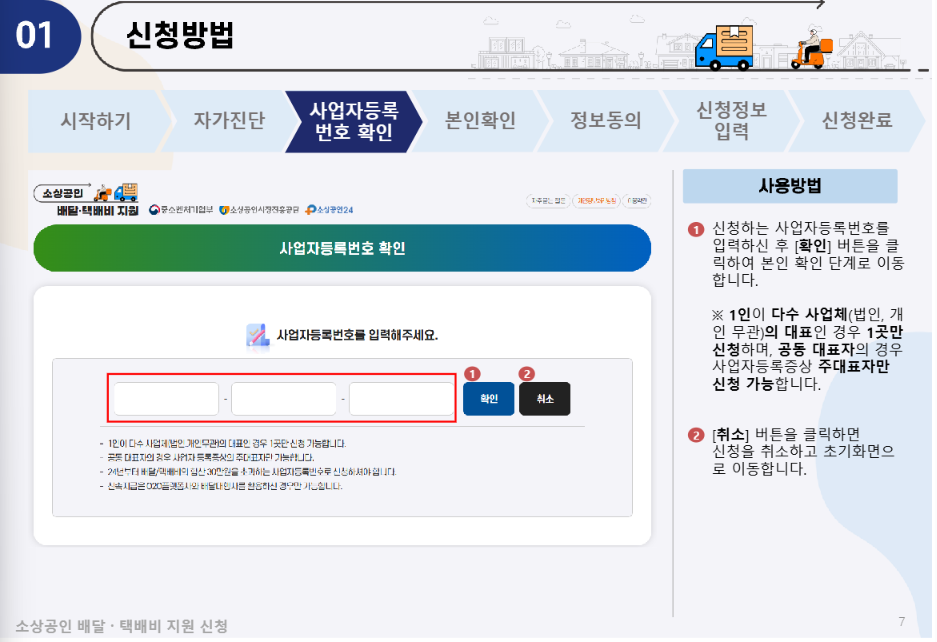Click the note beginning 공동 대표자의 경우
This screenshot has width=937, height=642.
[210, 457]
